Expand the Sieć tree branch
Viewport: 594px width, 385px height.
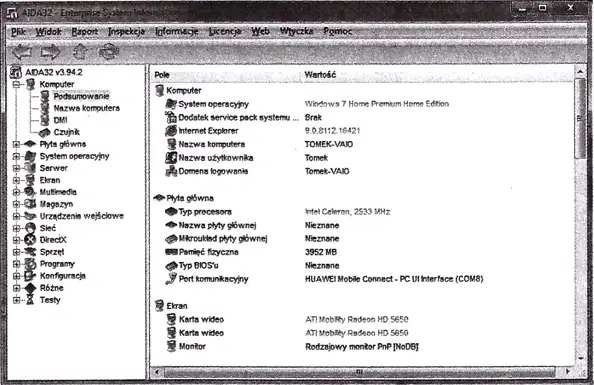click(x=16, y=228)
